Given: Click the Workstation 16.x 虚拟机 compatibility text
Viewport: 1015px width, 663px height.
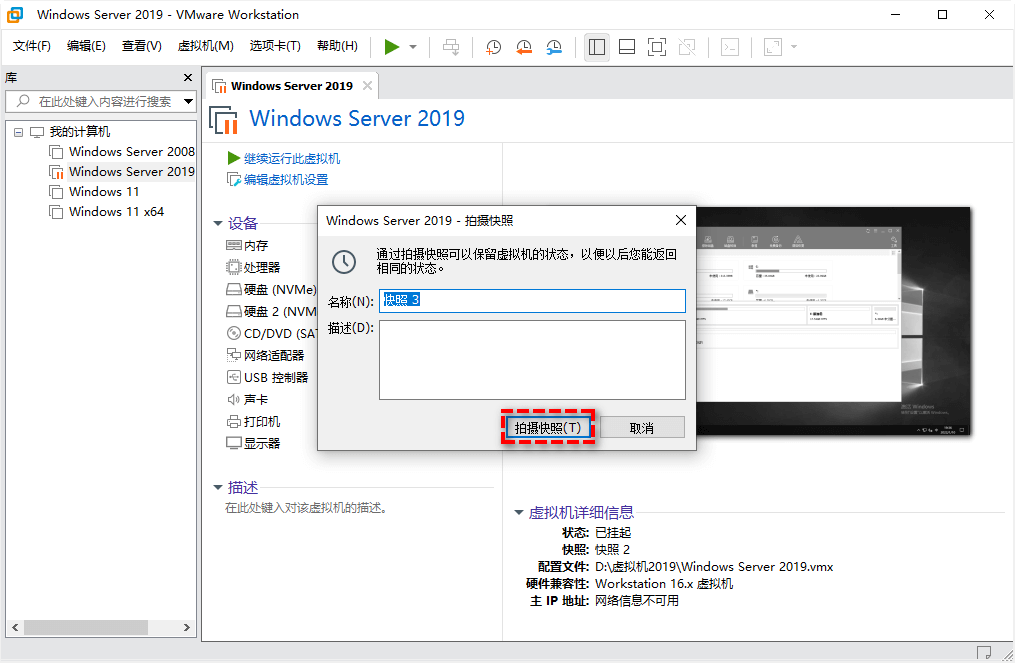Looking at the screenshot, I should pyautogui.click(x=664, y=583).
